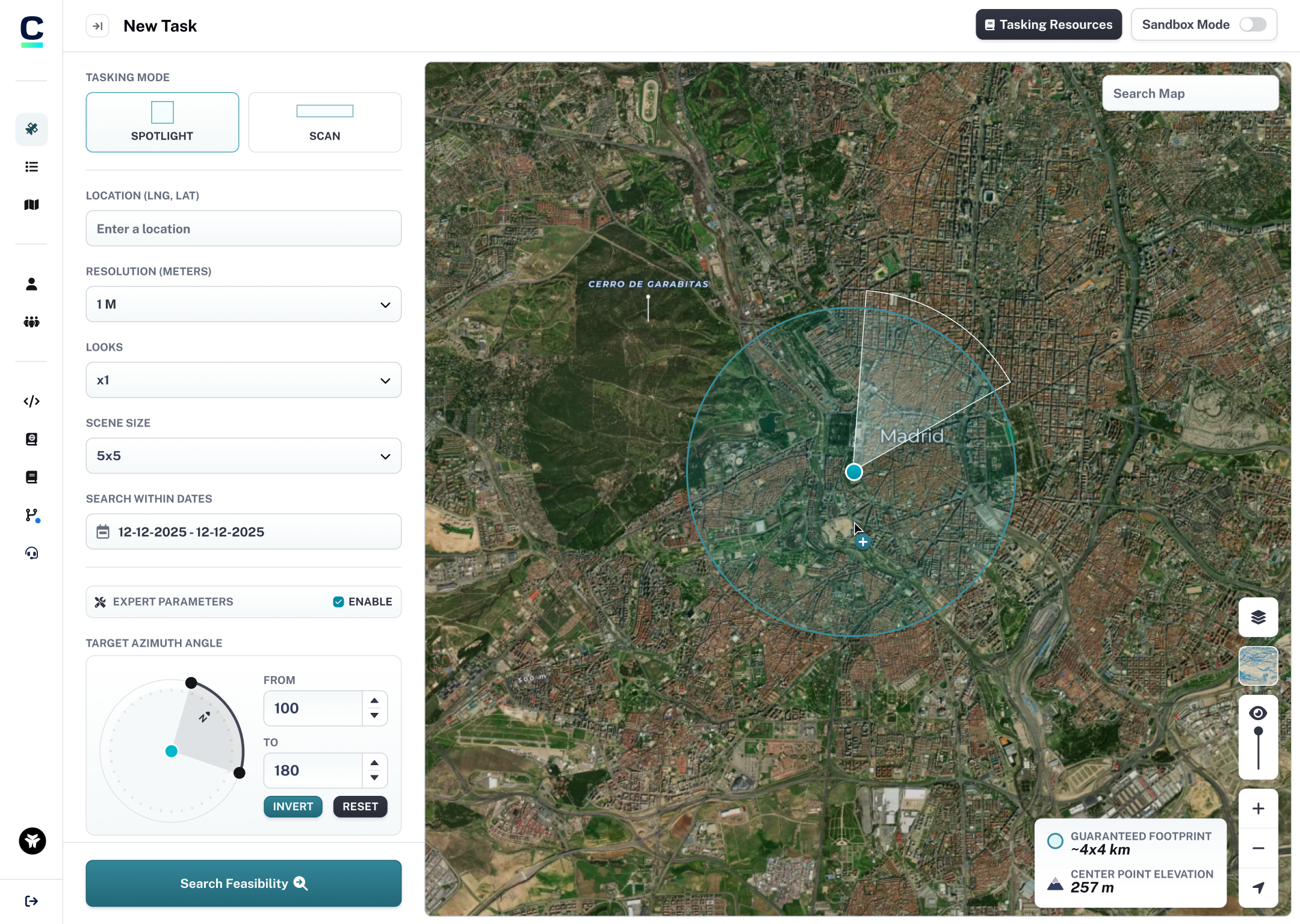Open the map view sidebar icon
Image resolution: width=1300 pixels, height=924 pixels.
coord(31,205)
